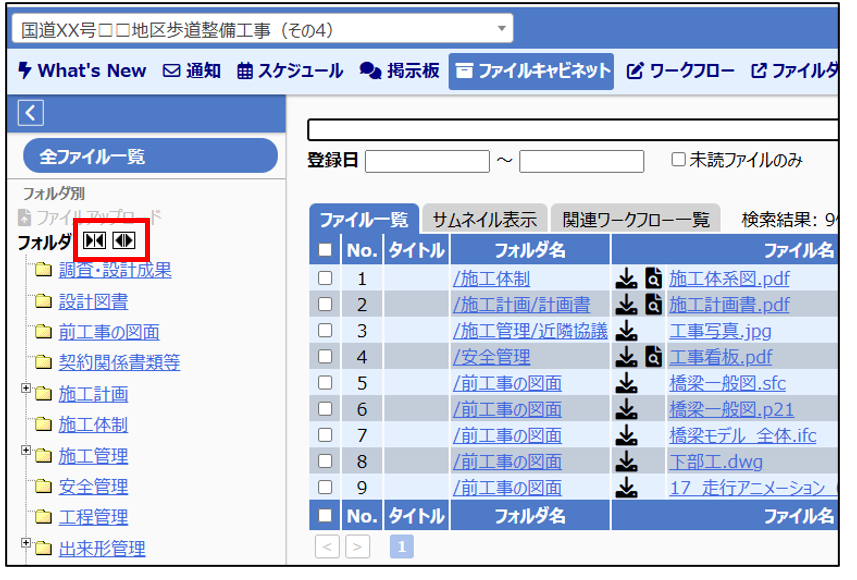
Task: Preview 工事看板.pdf with the magnifier icon
Action: (x=653, y=357)
